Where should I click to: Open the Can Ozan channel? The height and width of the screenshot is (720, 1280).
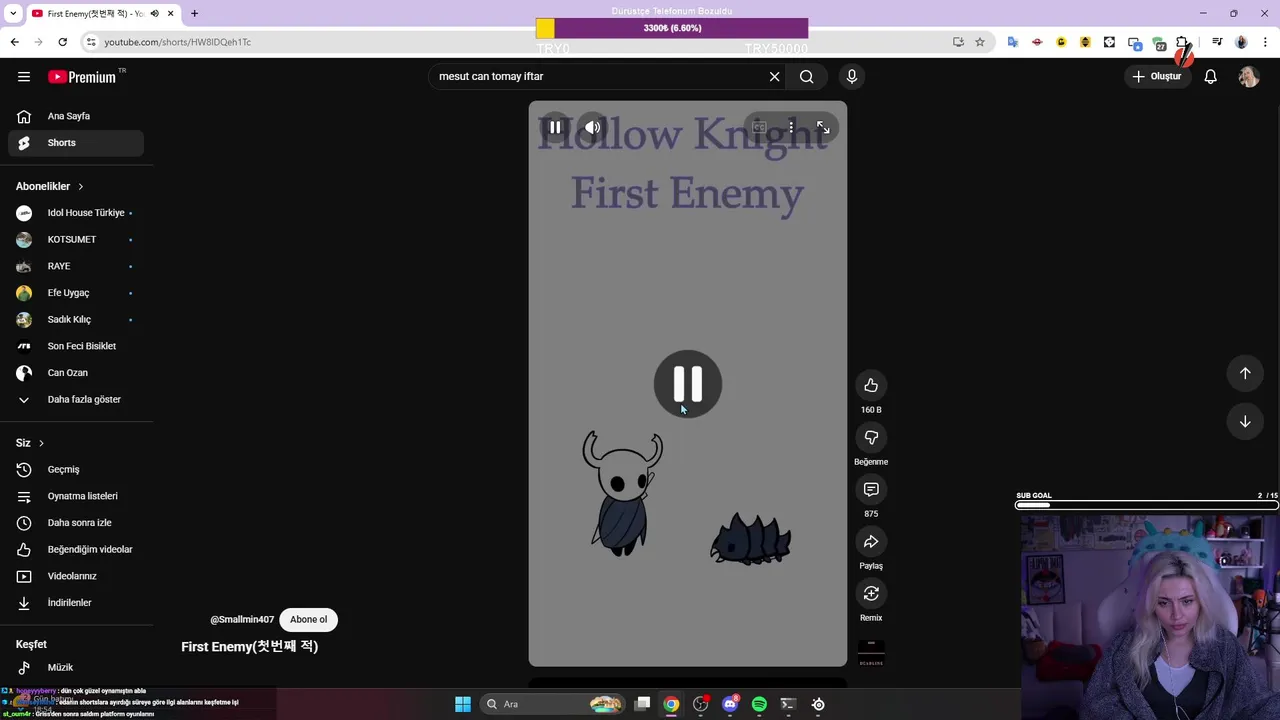pos(76,373)
